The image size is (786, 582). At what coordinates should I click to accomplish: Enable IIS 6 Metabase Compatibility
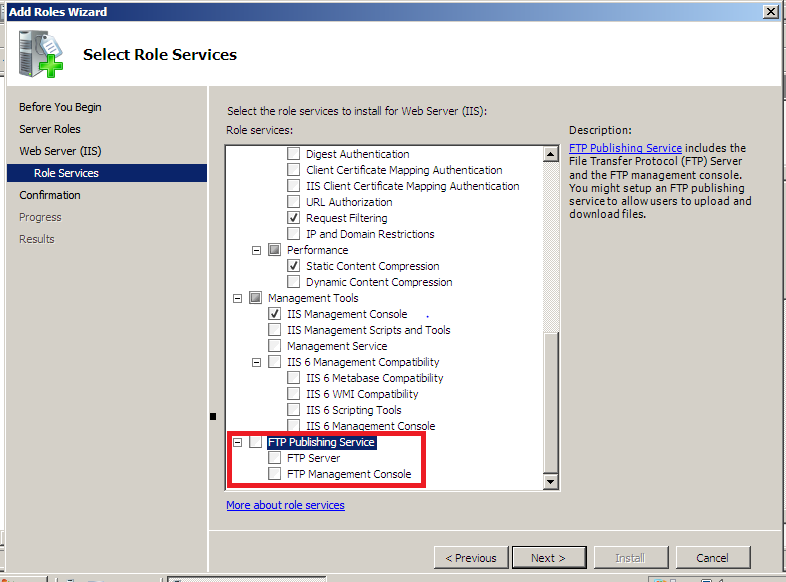[x=293, y=378]
